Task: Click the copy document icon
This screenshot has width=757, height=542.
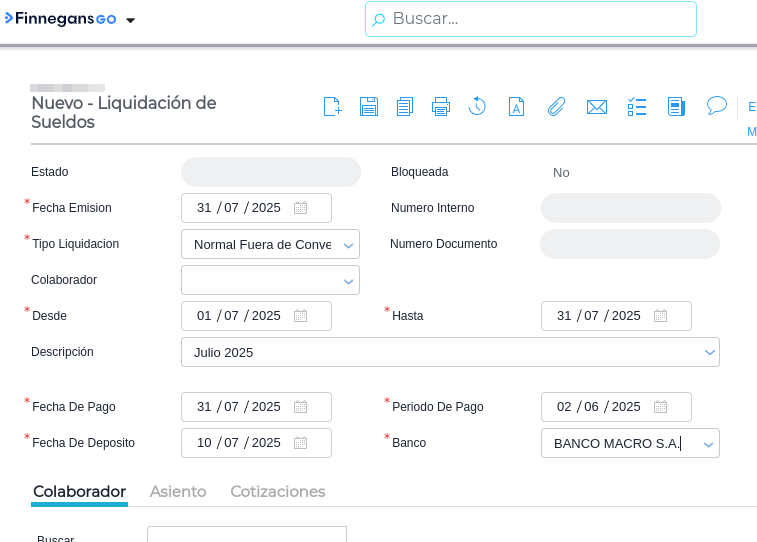Action: point(405,107)
